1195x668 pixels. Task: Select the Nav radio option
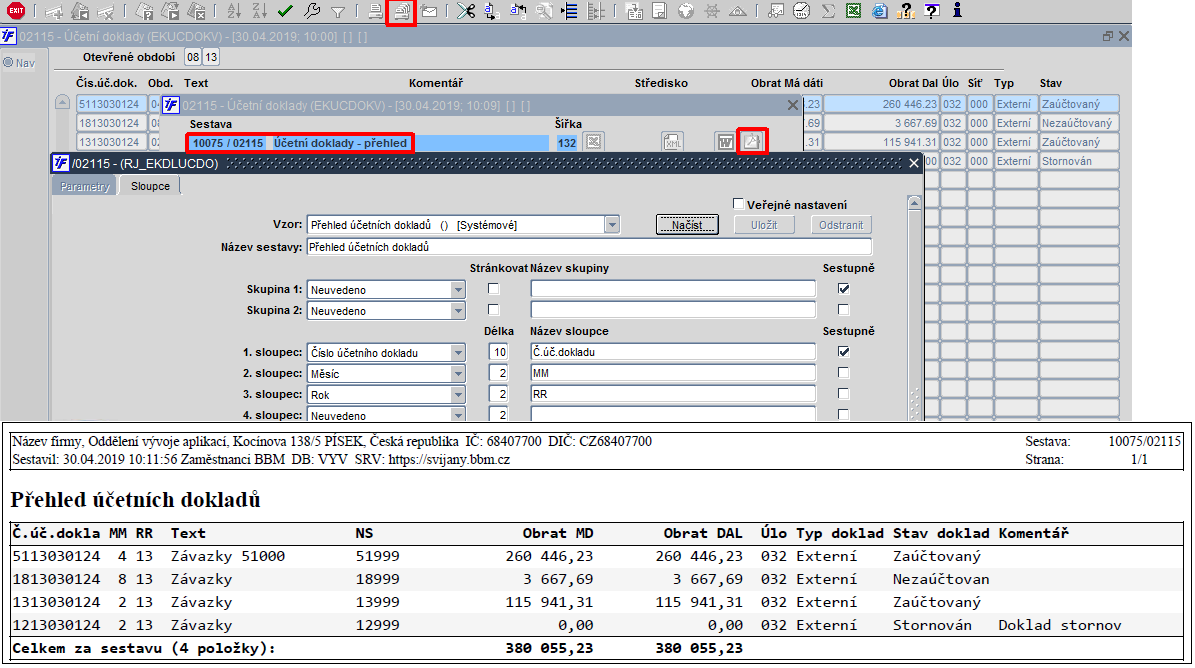click(x=8, y=62)
